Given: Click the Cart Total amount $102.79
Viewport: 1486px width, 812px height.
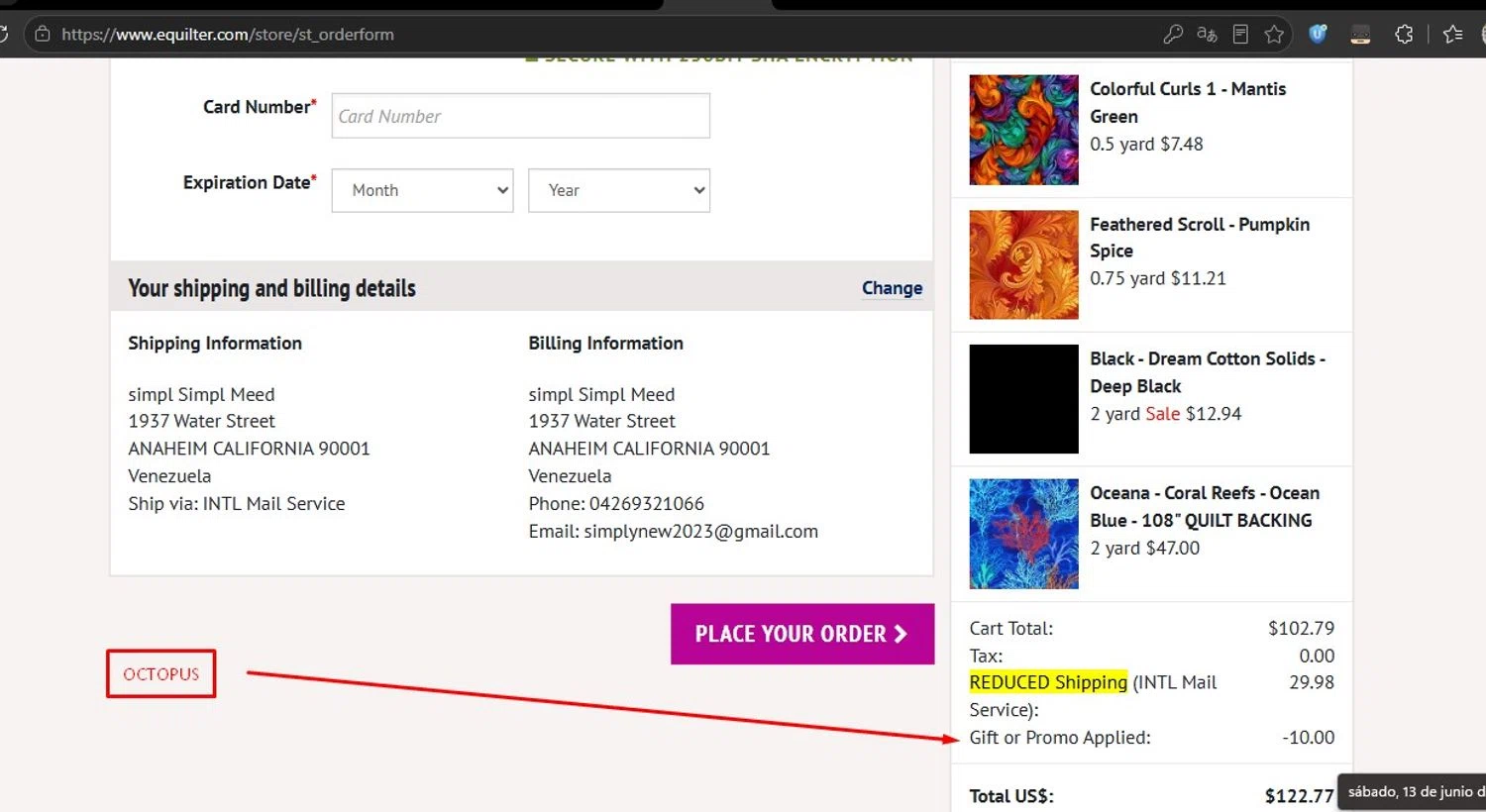Looking at the screenshot, I should pos(1301,628).
